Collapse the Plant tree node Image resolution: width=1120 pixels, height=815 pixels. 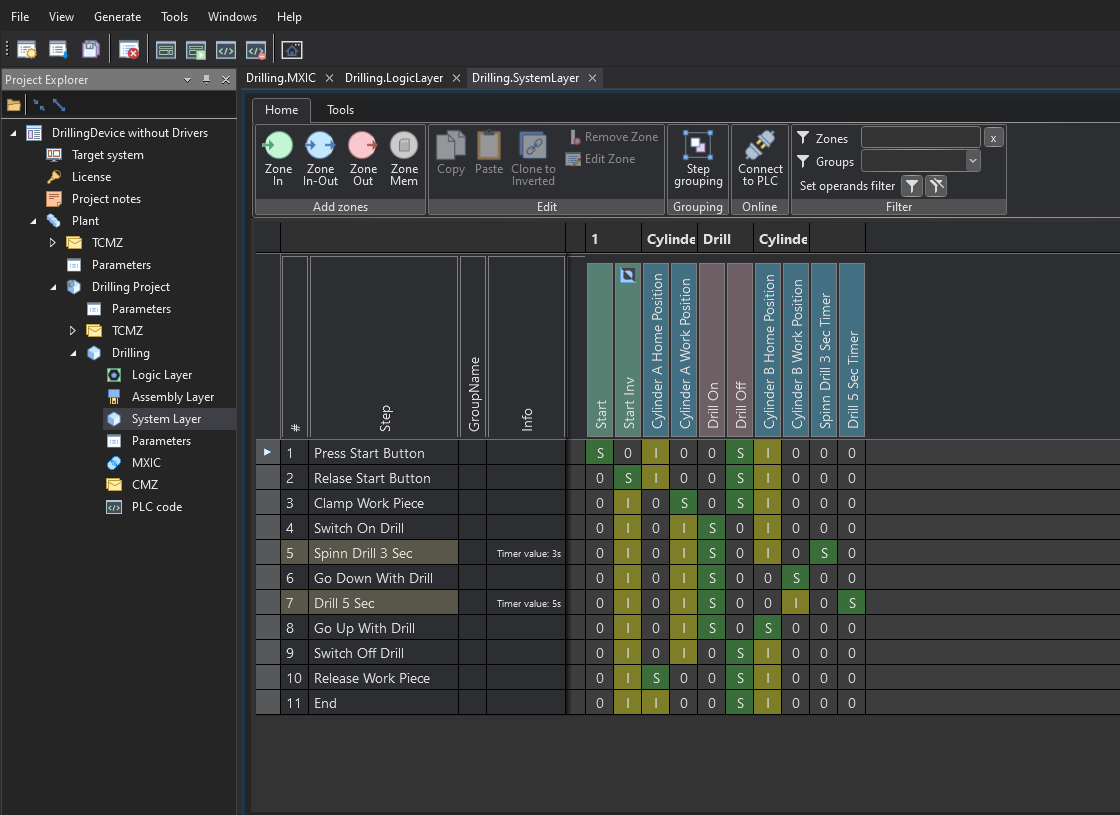click(x=34, y=221)
